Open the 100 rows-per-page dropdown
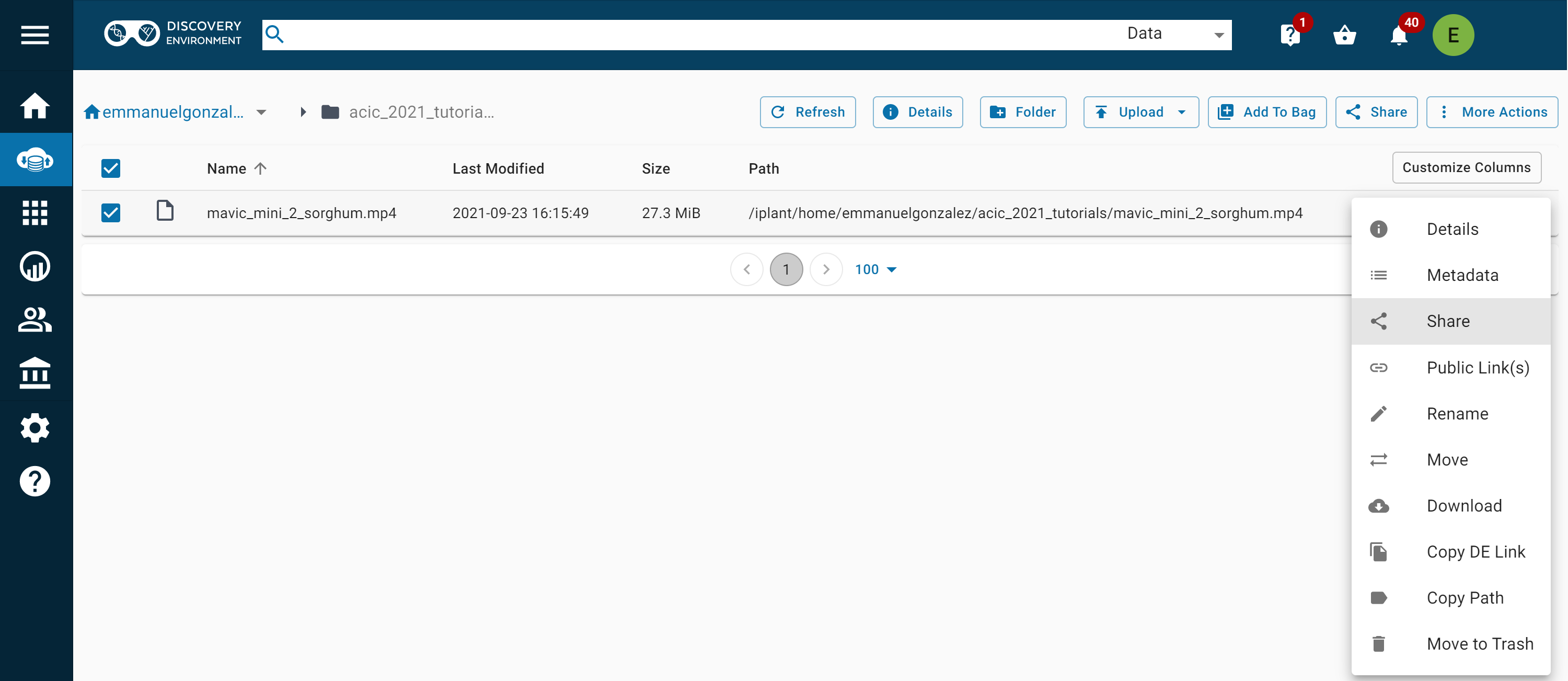This screenshot has width=1568, height=681. pyautogui.click(x=875, y=269)
